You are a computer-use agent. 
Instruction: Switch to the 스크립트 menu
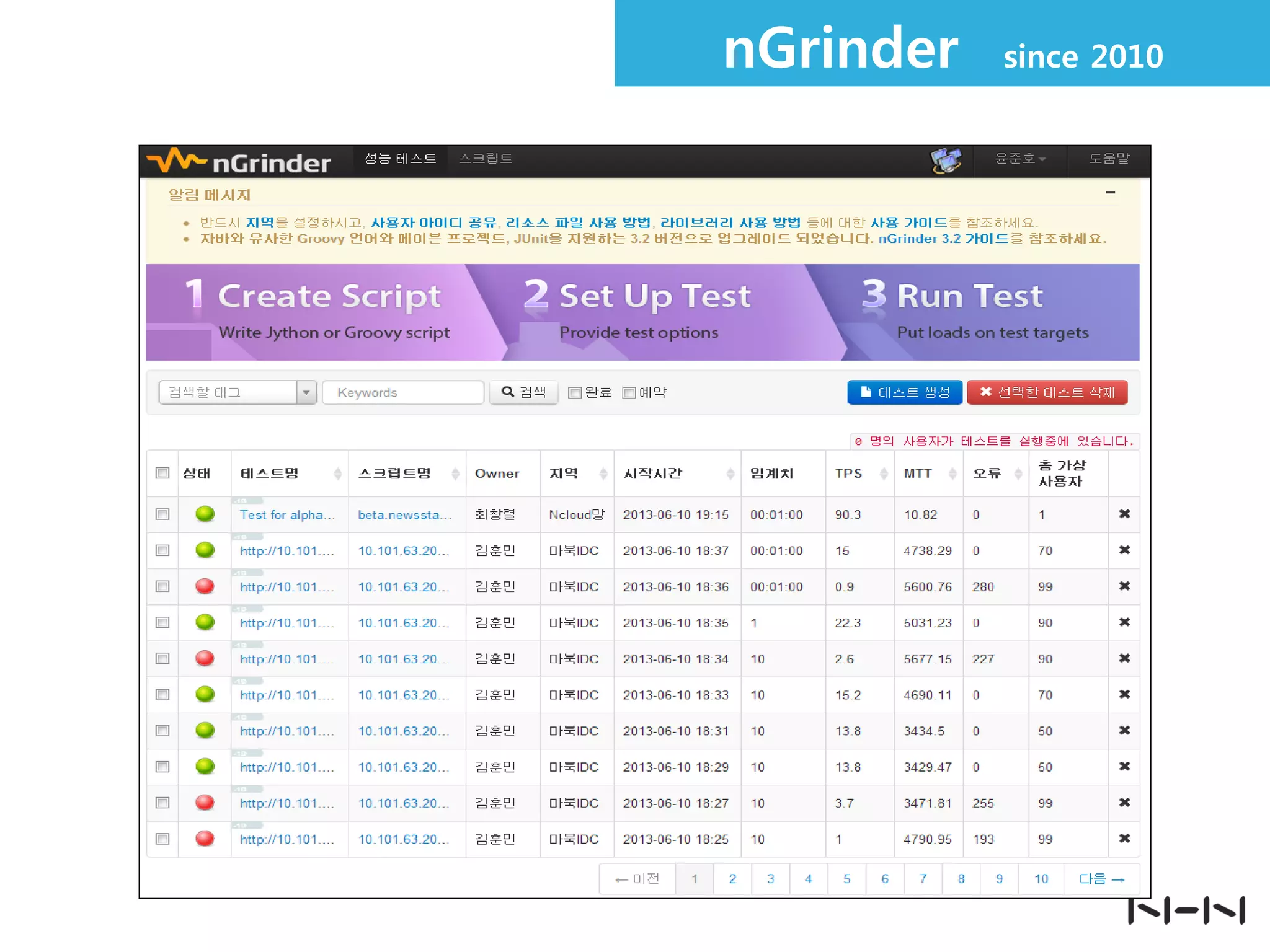tap(486, 159)
